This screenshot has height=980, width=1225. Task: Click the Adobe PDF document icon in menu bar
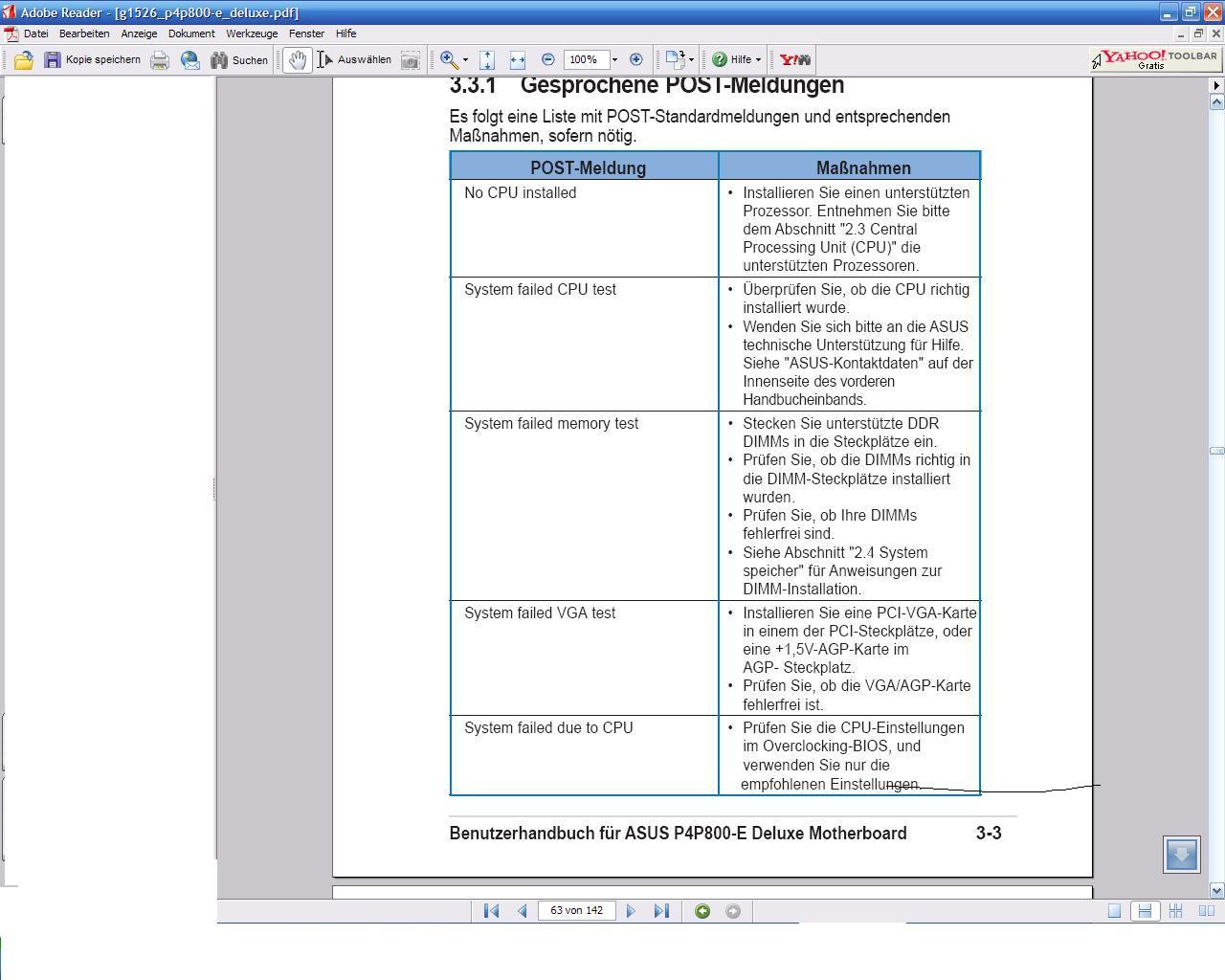click(10, 33)
